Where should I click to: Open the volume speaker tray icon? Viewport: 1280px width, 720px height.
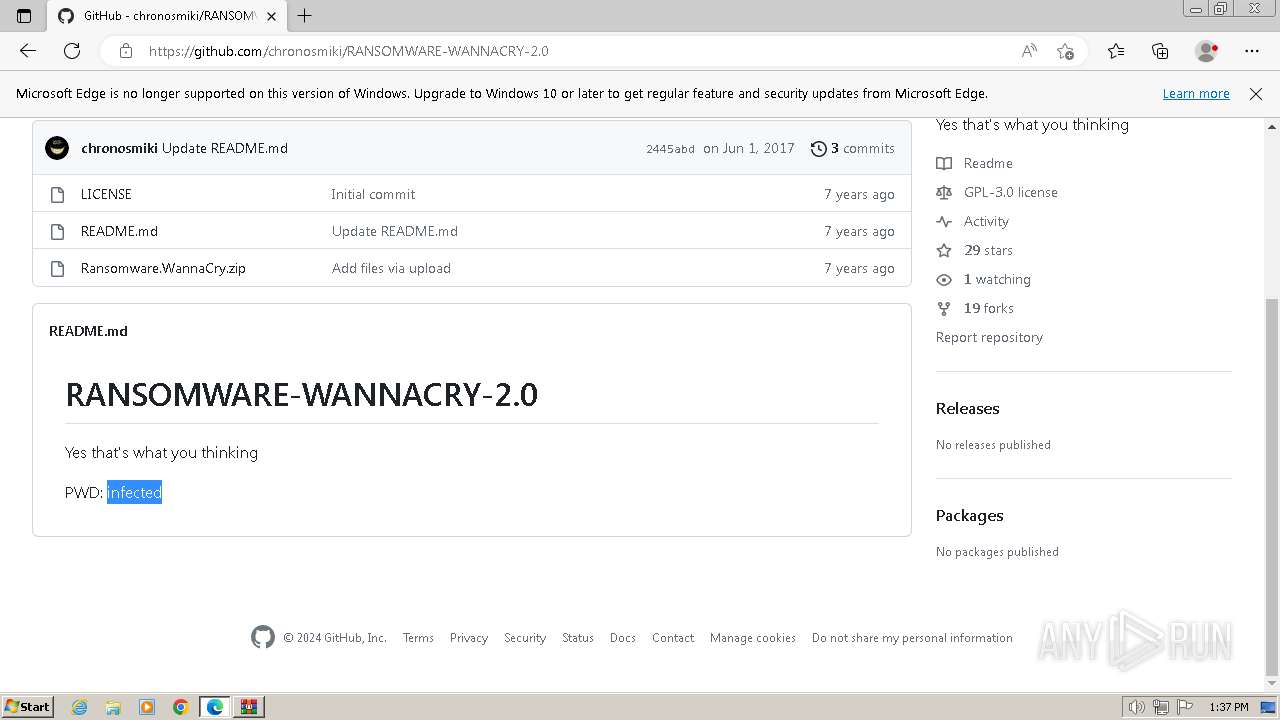[x=1137, y=707]
